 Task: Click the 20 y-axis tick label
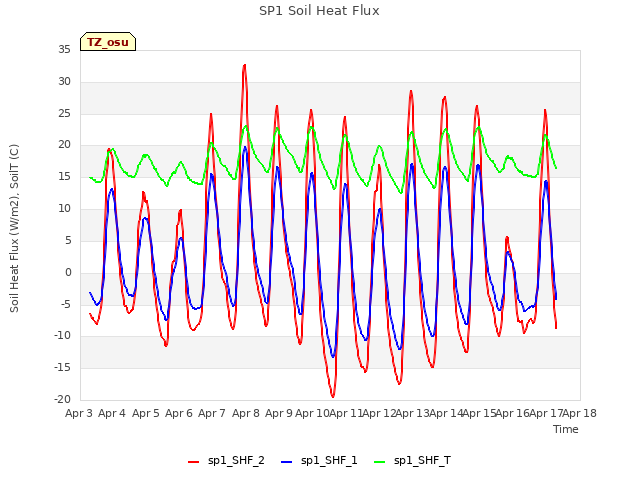point(64,145)
